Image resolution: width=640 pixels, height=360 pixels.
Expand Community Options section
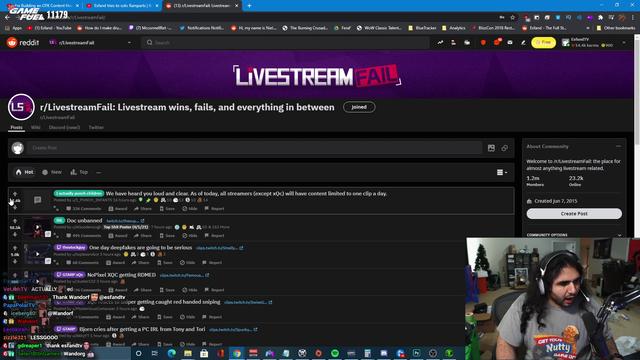pyautogui.click(x=574, y=235)
